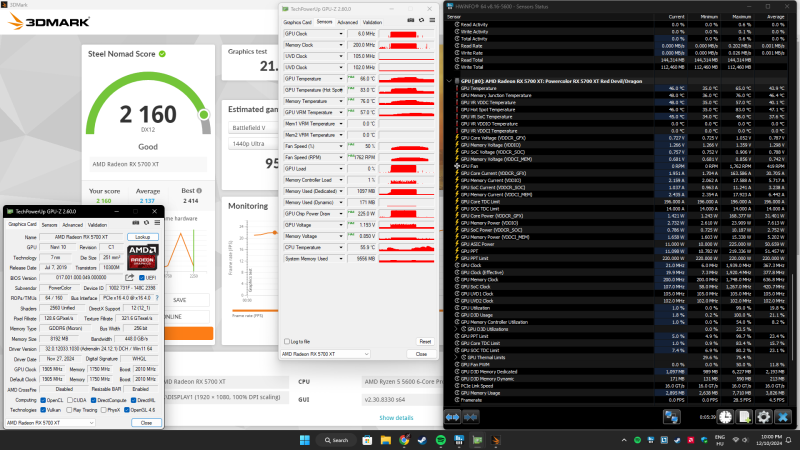This screenshot has width=800, height=450.
Task: Click Reset button in GPU-Z Sensors window
Action: (x=425, y=341)
